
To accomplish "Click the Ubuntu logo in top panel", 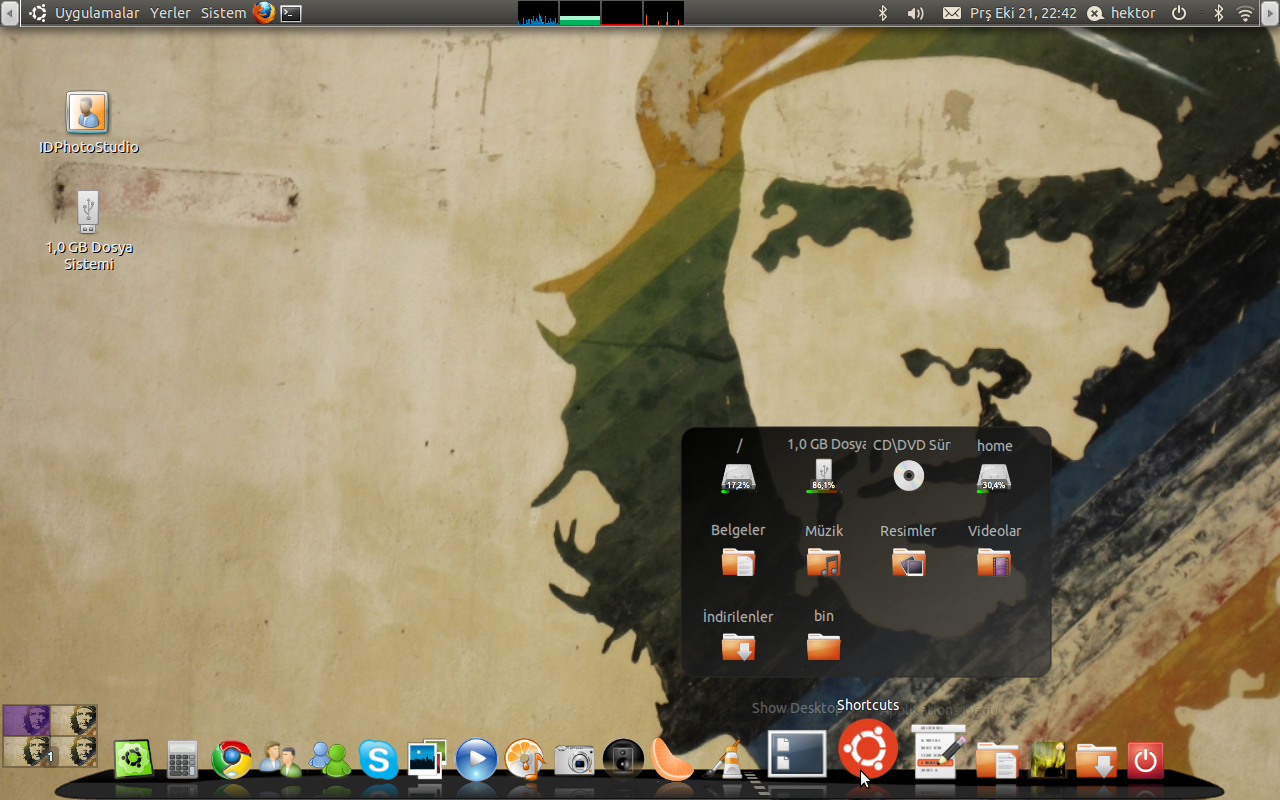I will [38, 13].
